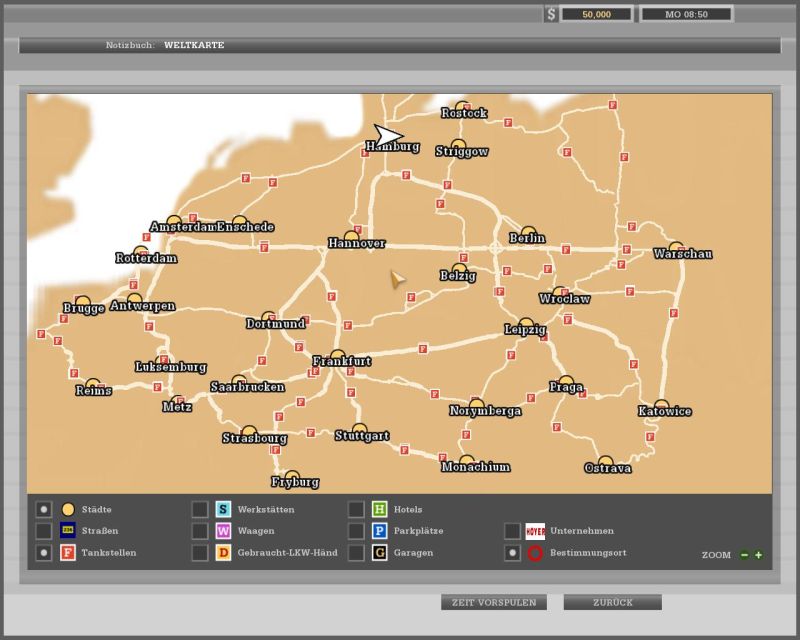Disable the Tankstellen checkbox
Image resolution: width=800 pixels, height=640 pixels.
click(x=43, y=553)
